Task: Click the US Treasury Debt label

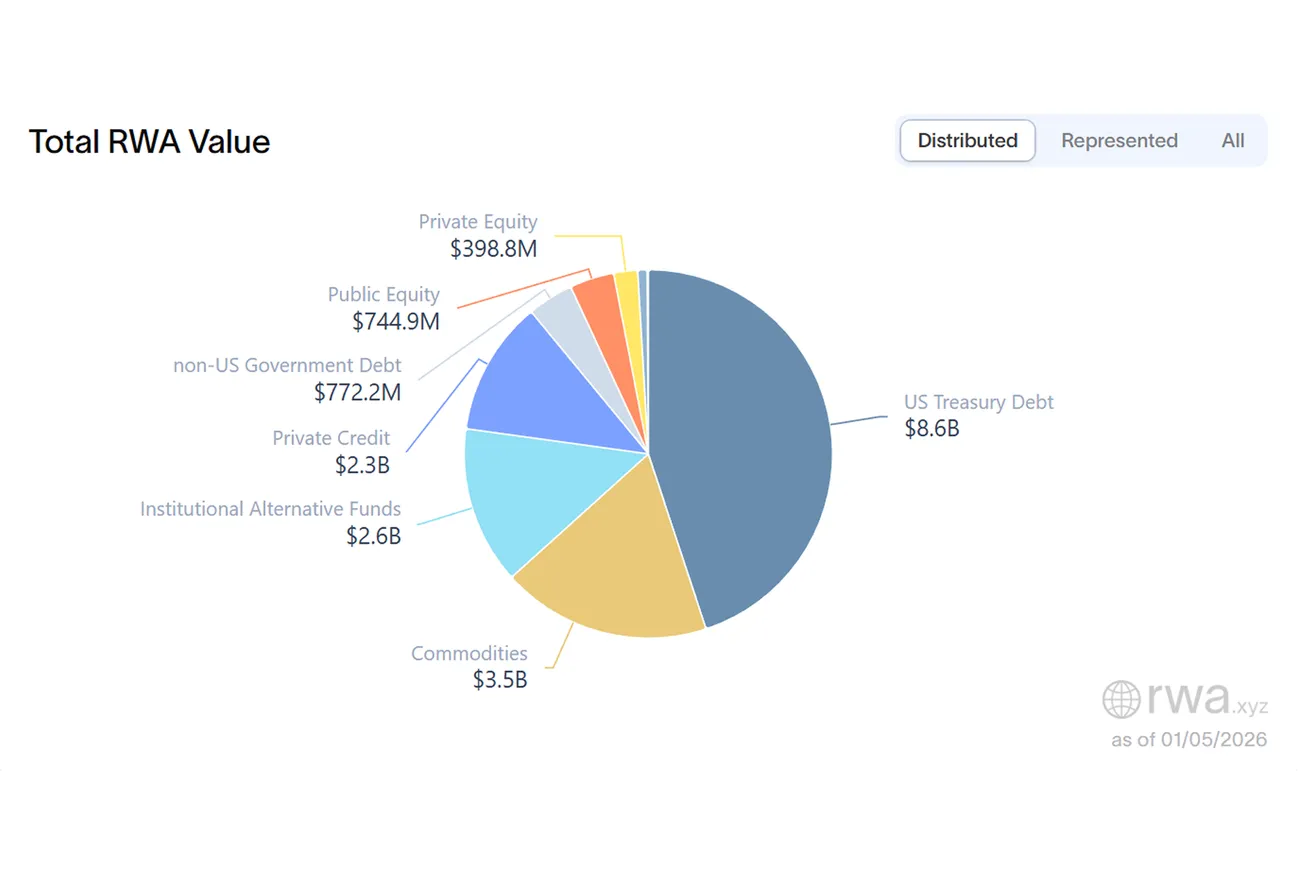Action: [x=978, y=402]
